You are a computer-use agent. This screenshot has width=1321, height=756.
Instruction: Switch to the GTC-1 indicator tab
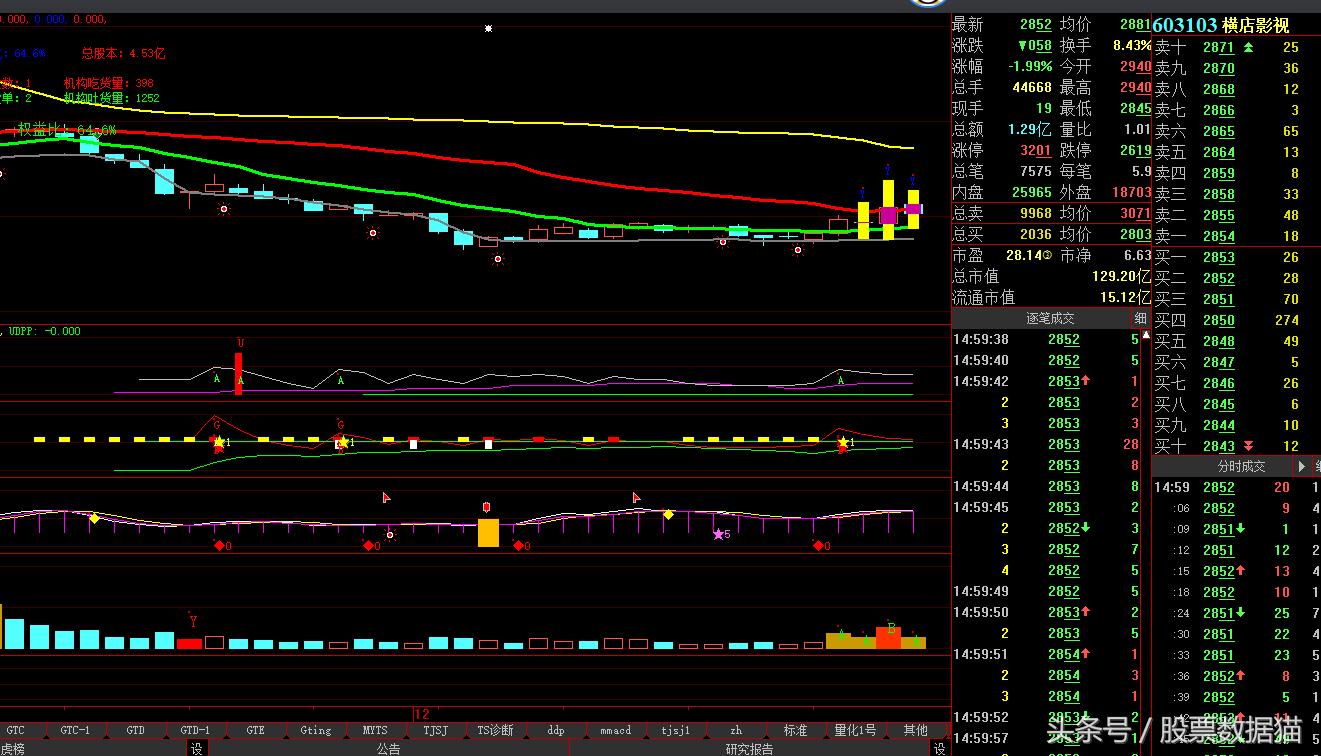click(75, 730)
